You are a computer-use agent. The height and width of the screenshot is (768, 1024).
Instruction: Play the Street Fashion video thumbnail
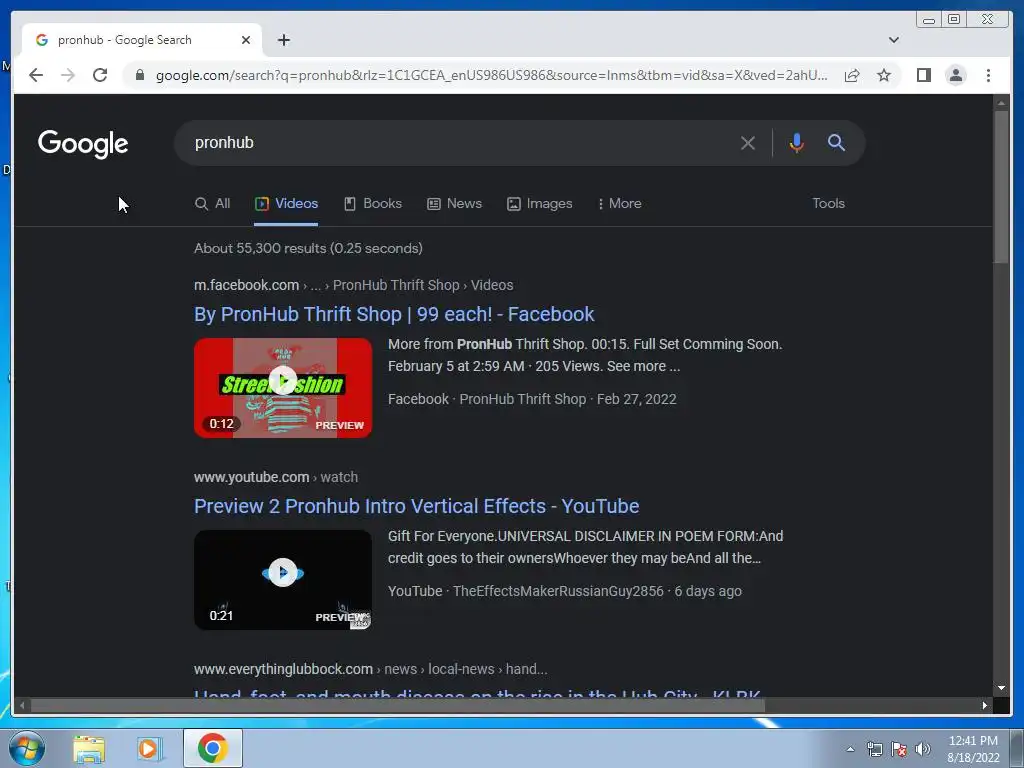(x=283, y=387)
